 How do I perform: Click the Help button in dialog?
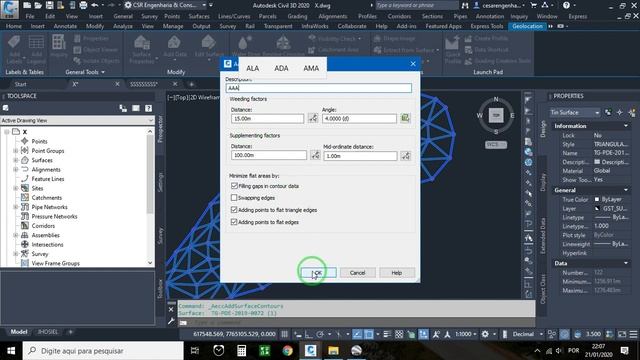(397, 273)
